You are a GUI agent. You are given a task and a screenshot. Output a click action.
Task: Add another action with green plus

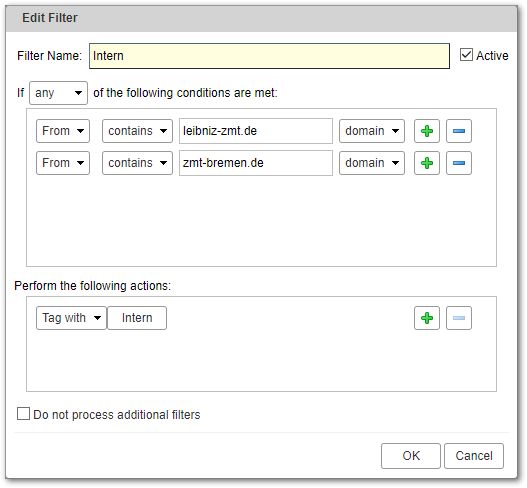pos(427,318)
